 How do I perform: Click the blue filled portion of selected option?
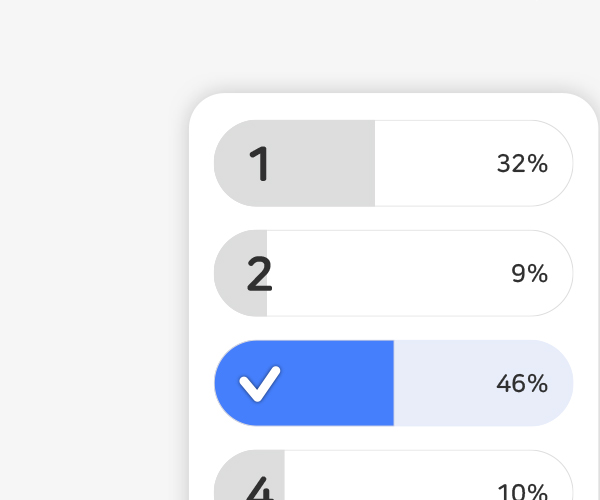(x=304, y=383)
